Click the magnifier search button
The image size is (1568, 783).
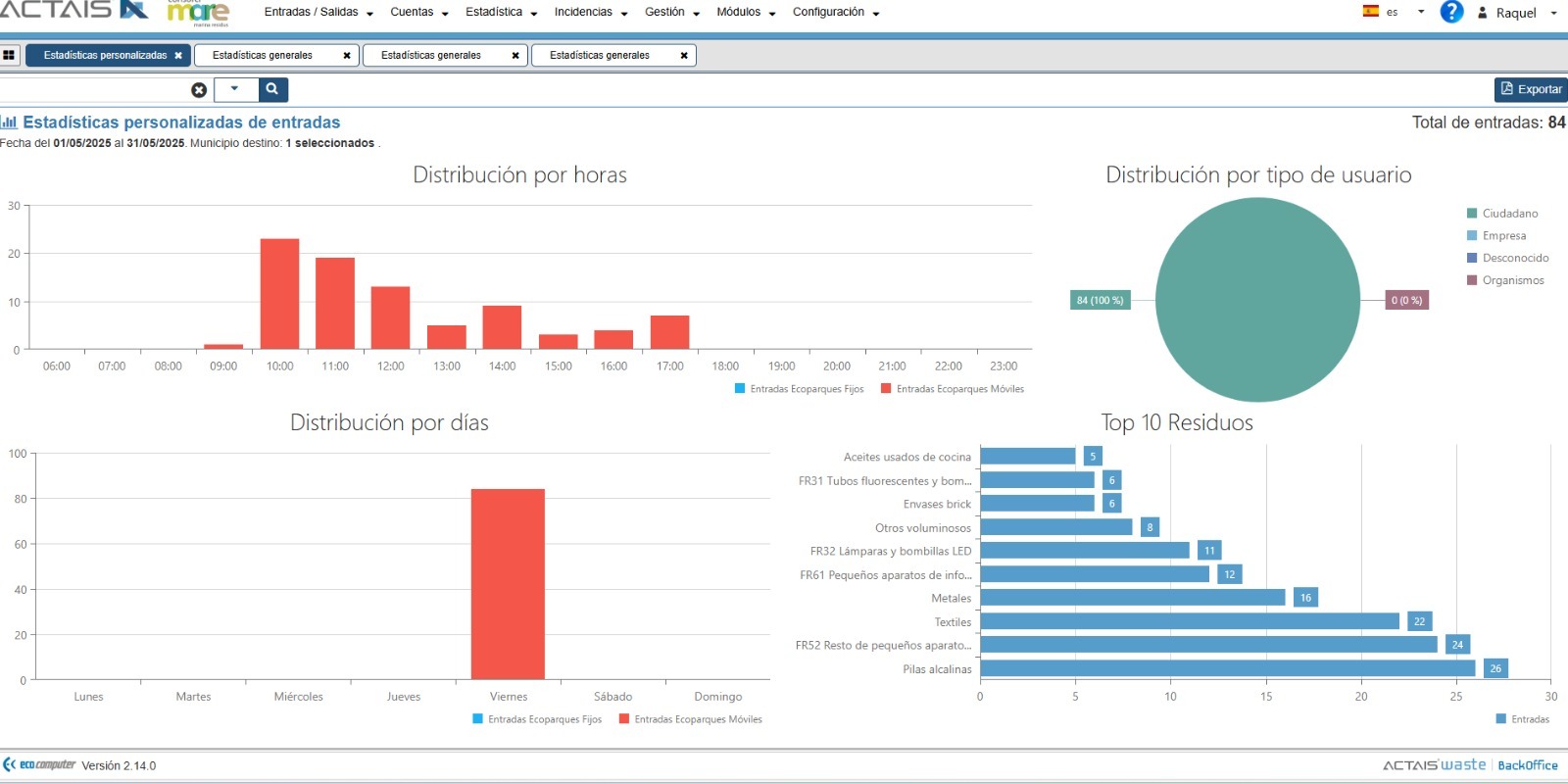tap(272, 89)
